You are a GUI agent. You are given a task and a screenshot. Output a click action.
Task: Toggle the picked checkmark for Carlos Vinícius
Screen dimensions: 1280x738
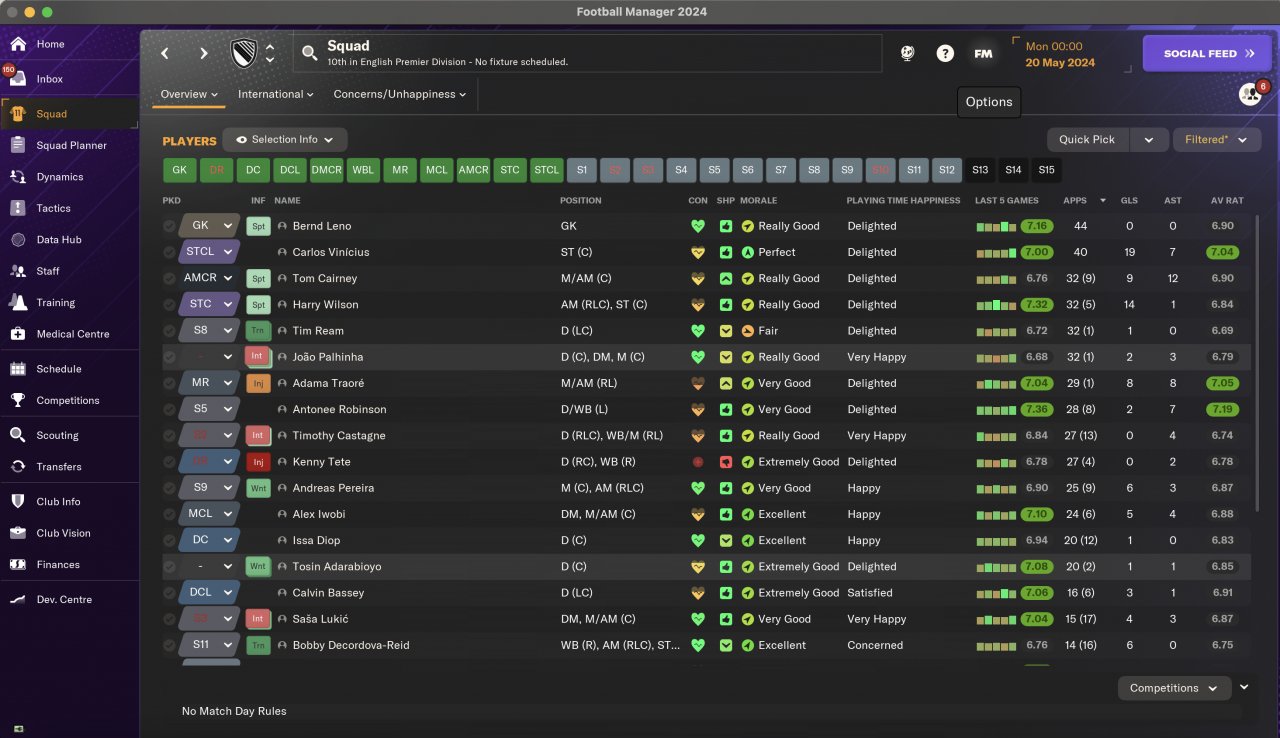[169, 252]
